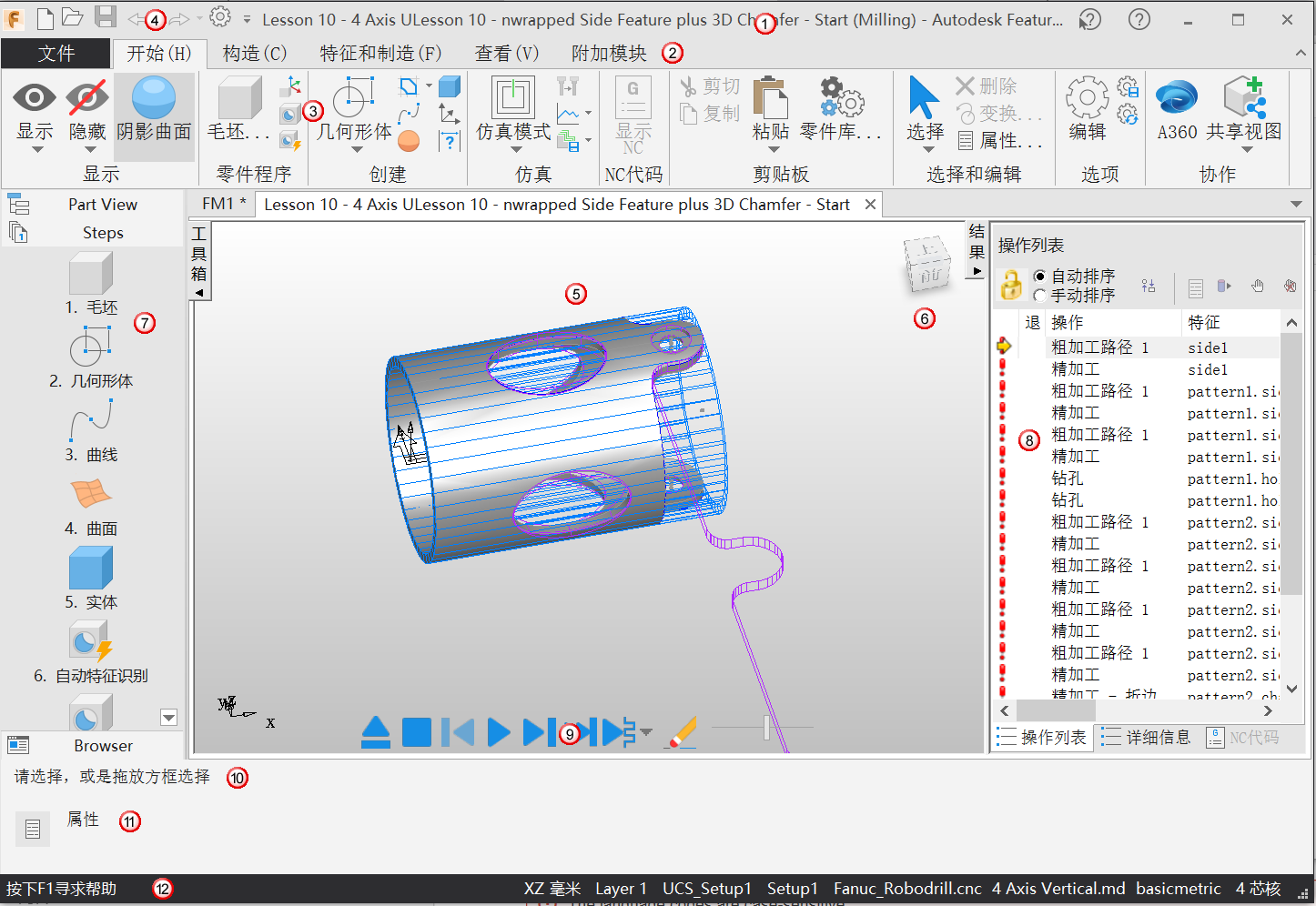This screenshot has width=1316, height=906.
Task: Click the New document icon
Action: [45, 18]
